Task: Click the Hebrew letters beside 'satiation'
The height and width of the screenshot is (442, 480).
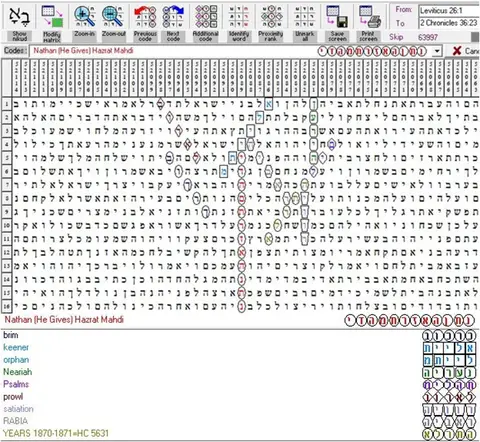Action: coord(449,409)
